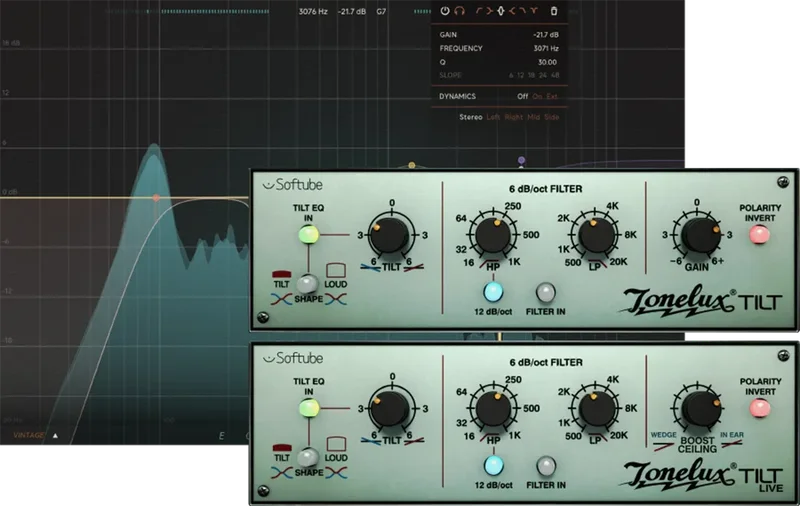The width and height of the screenshot is (800, 506).
Task: Click the LOUD shape icon on Tonelux Tilt
Action: tap(336, 270)
